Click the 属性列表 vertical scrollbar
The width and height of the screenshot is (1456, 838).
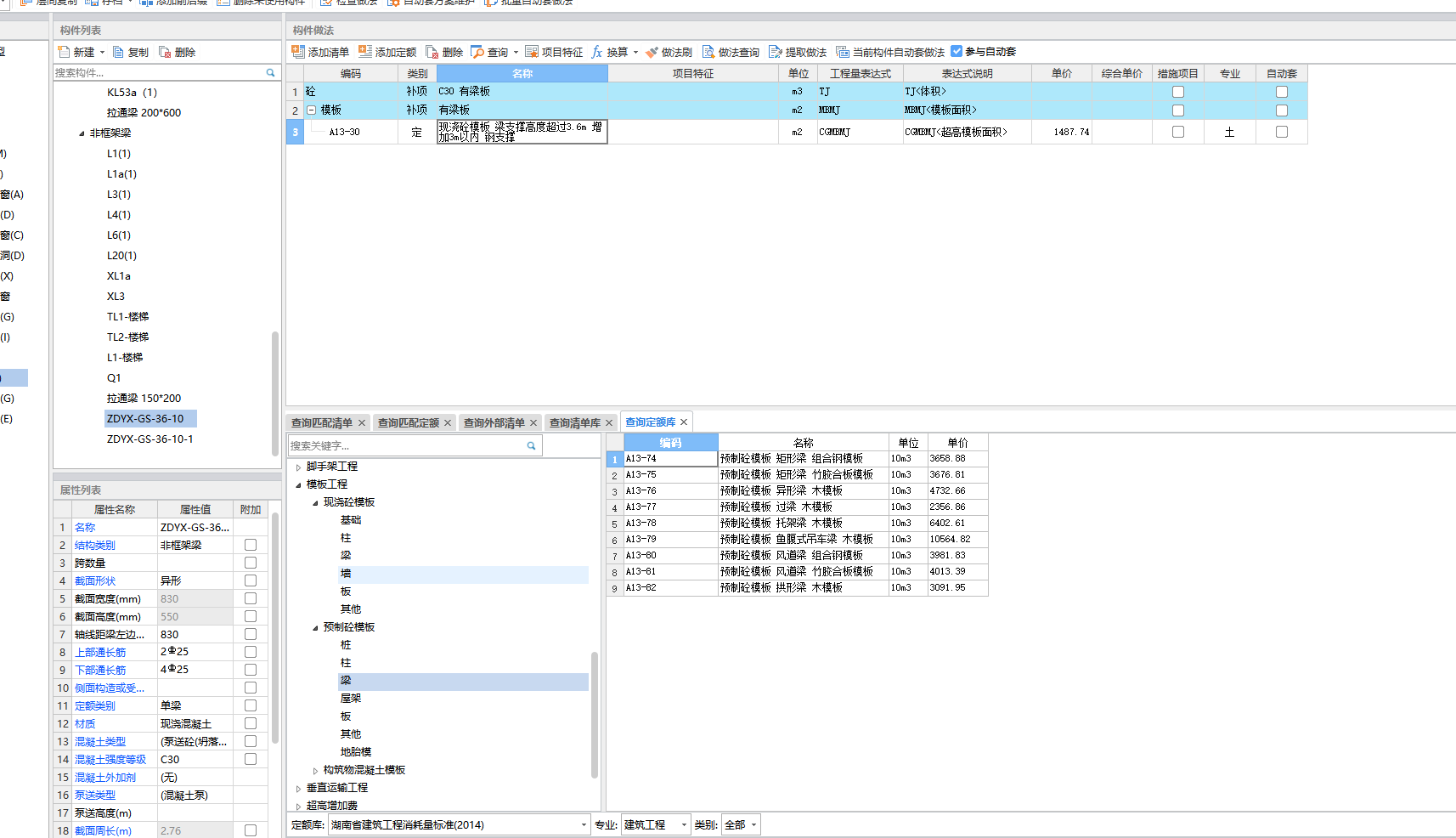coord(275,629)
